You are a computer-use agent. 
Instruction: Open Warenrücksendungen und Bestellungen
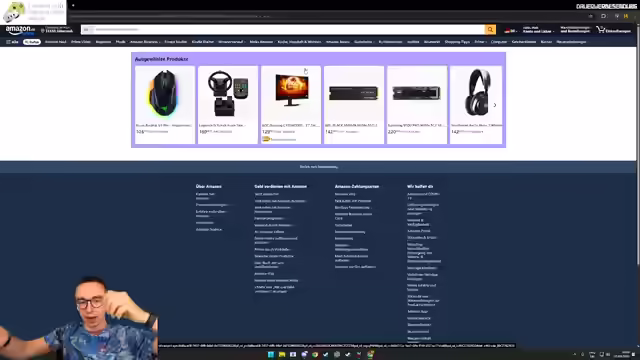575,30
